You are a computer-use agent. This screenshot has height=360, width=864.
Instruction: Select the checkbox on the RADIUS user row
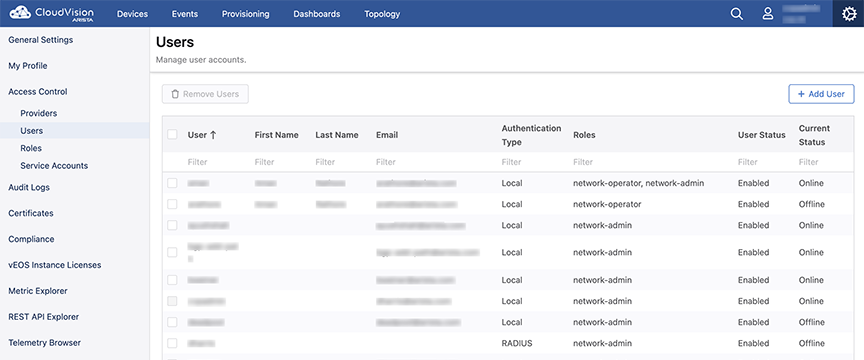(x=172, y=343)
